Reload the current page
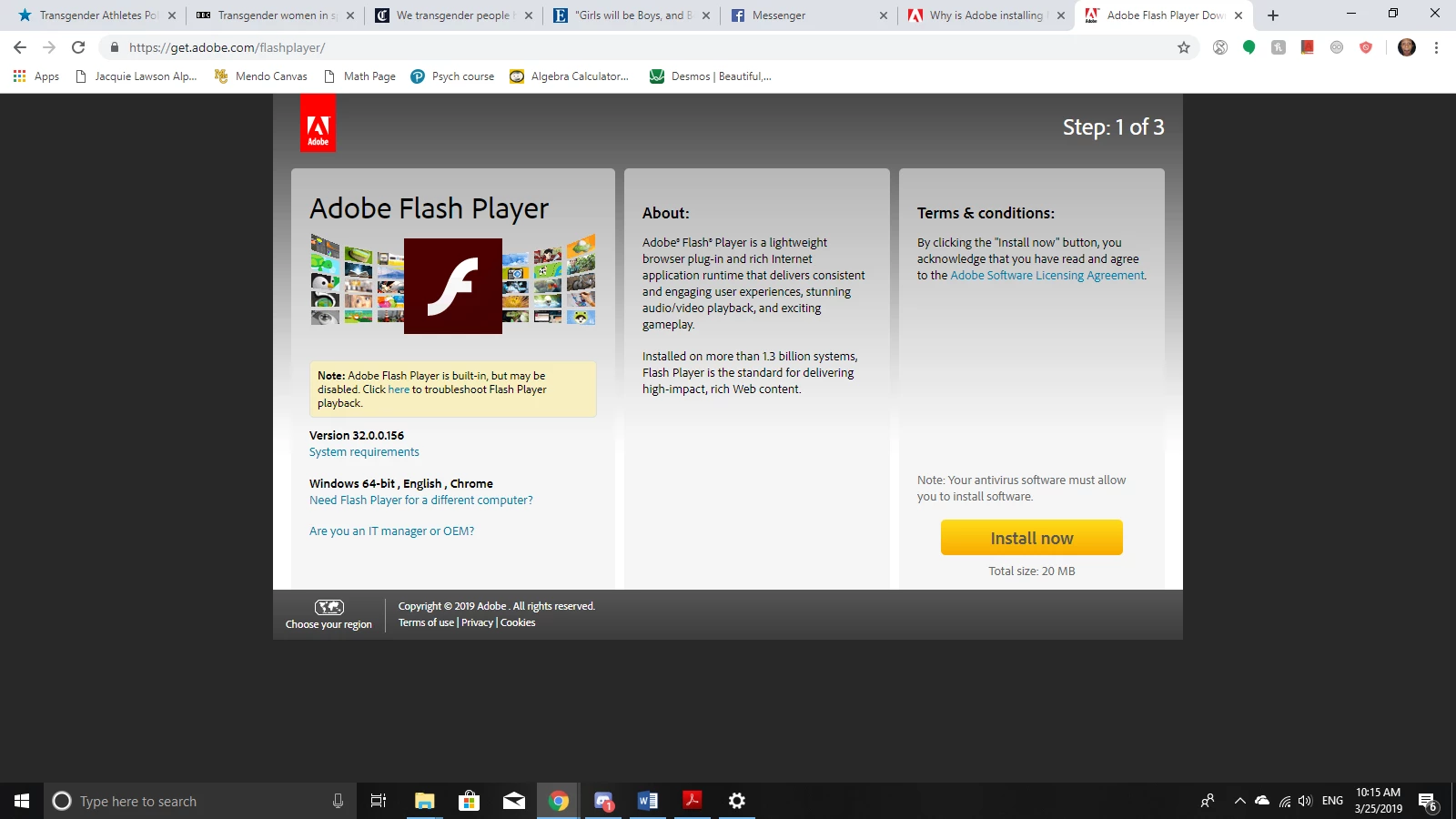This screenshot has width=1456, height=819. (x=78, y=47)
